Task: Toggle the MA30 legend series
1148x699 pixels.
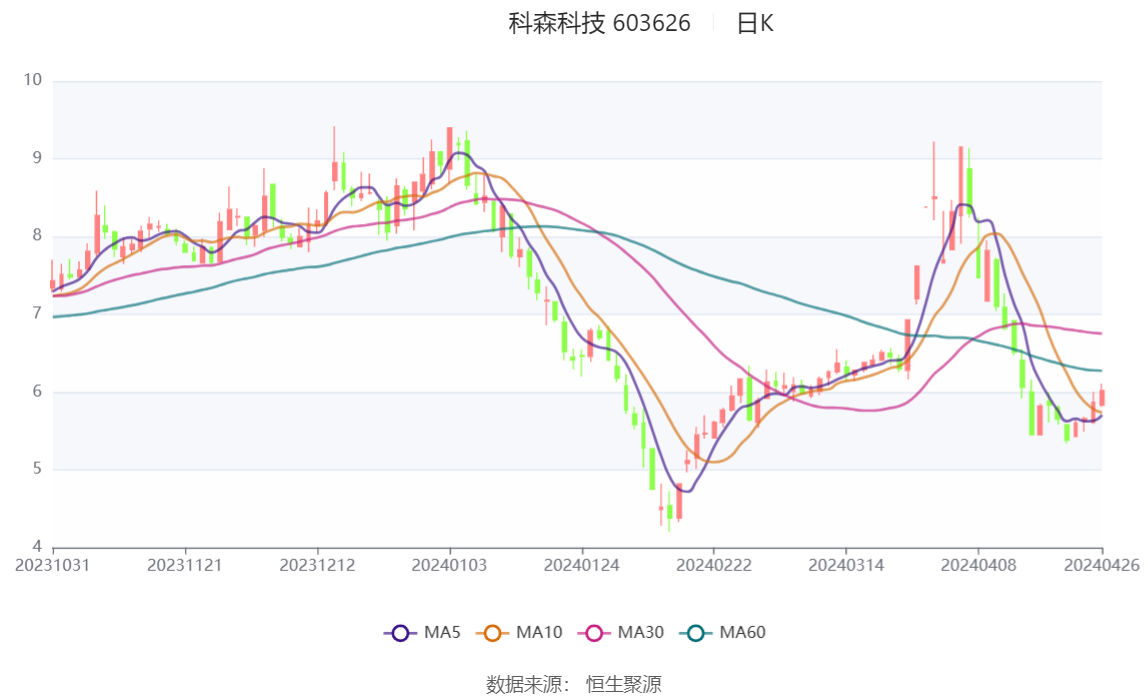Action: coord(621,632)
